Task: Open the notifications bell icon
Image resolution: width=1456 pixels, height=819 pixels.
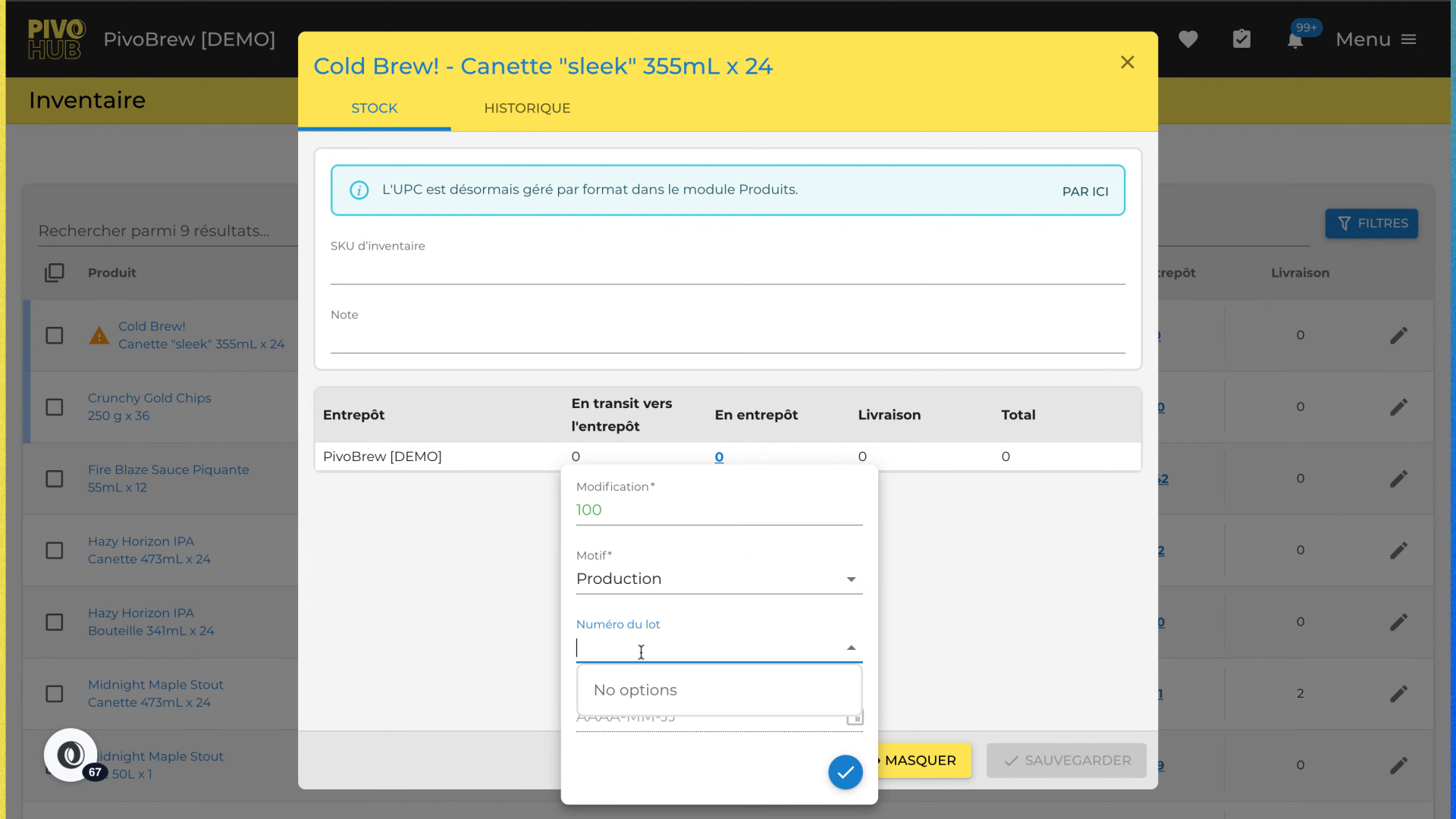Action: (x=1294, y=41)
